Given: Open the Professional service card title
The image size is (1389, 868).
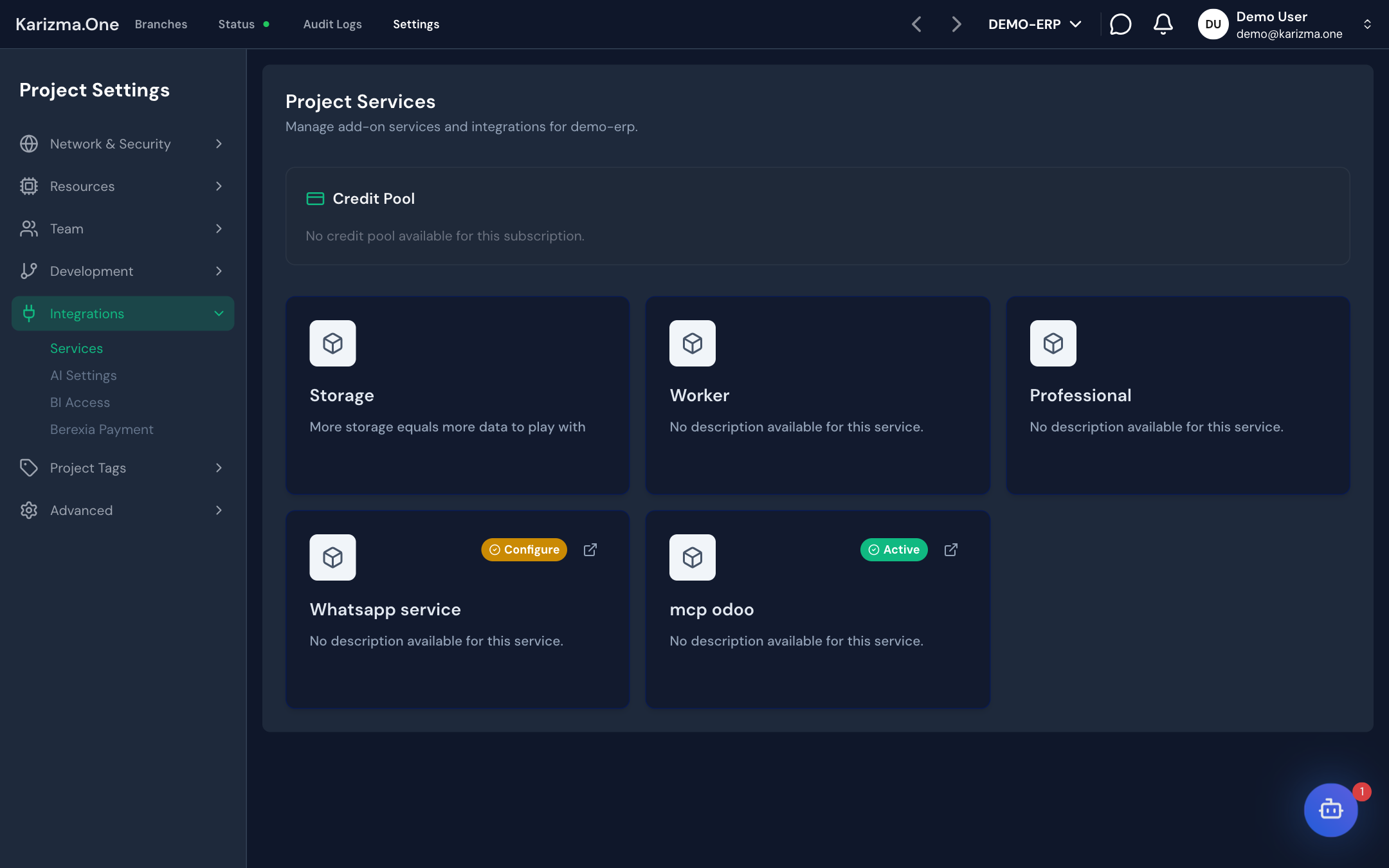Looking at the screenshot, I should pyautogui.click(x=1080, y=395).
